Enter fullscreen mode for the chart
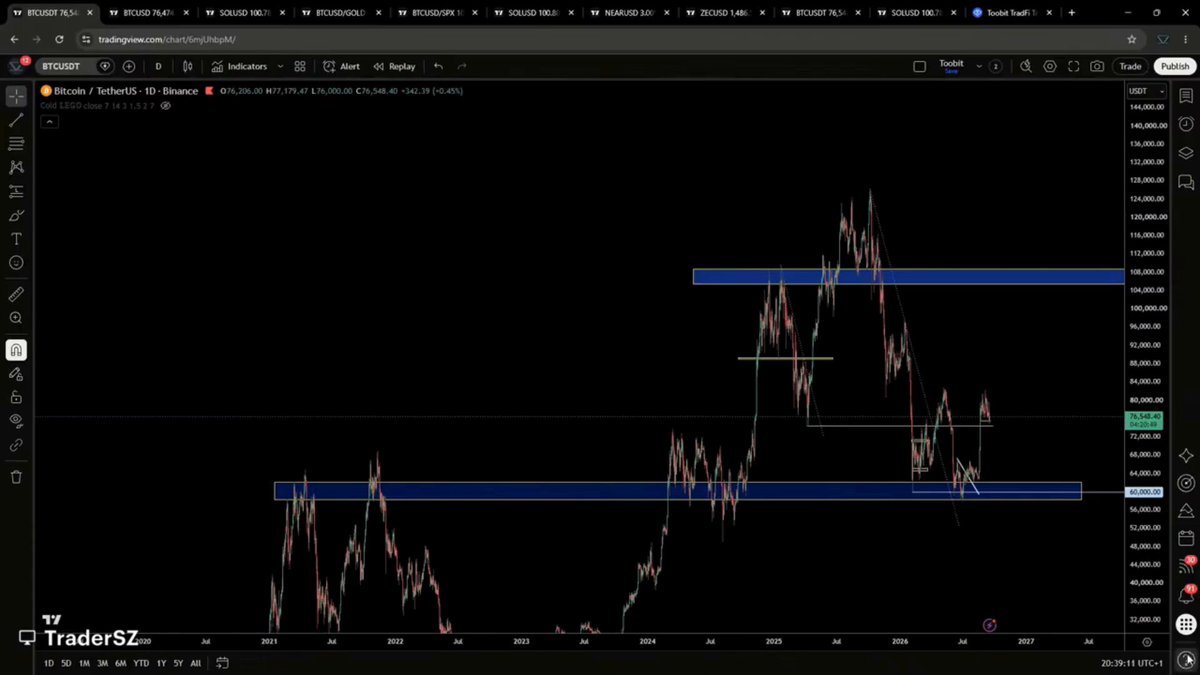Viewport: 1200px width, 675px height. tap(1074, 66)
